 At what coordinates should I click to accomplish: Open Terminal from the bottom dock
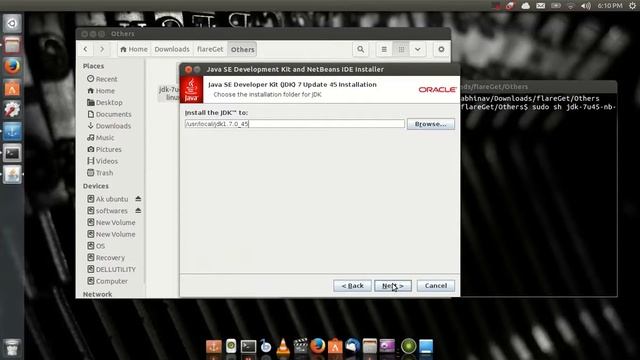[x=248, y=347]
